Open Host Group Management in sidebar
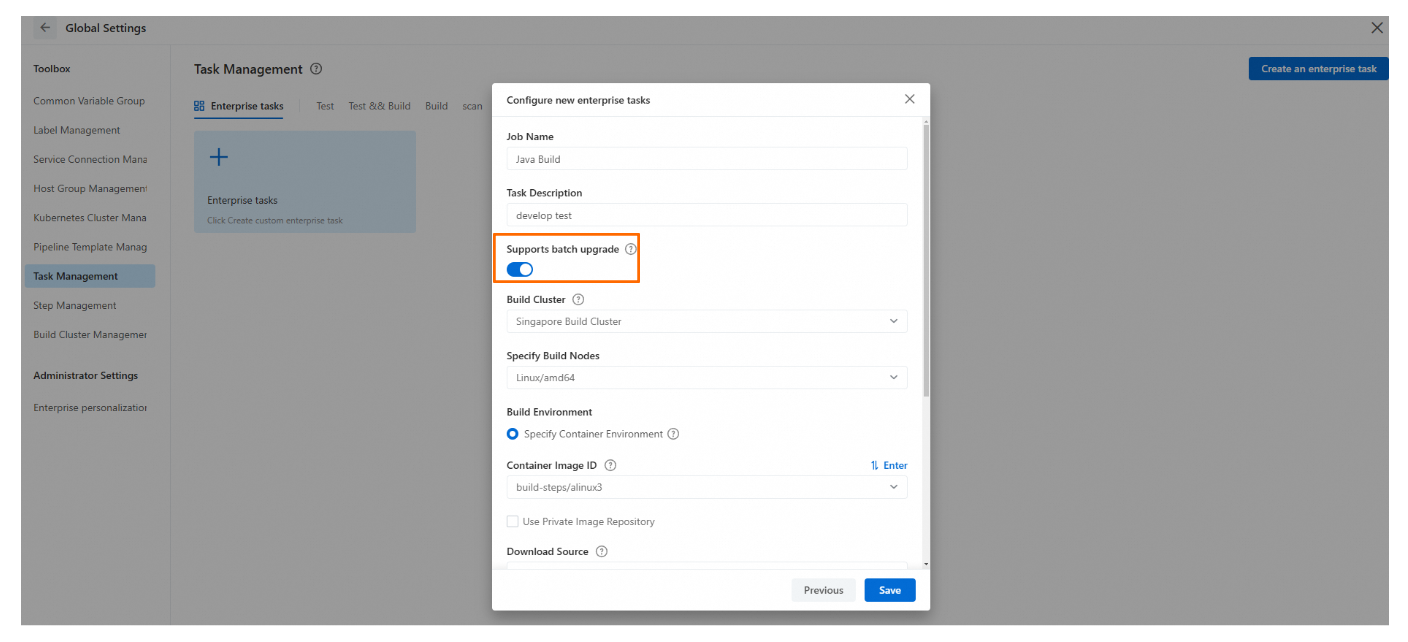 (89, 188)
